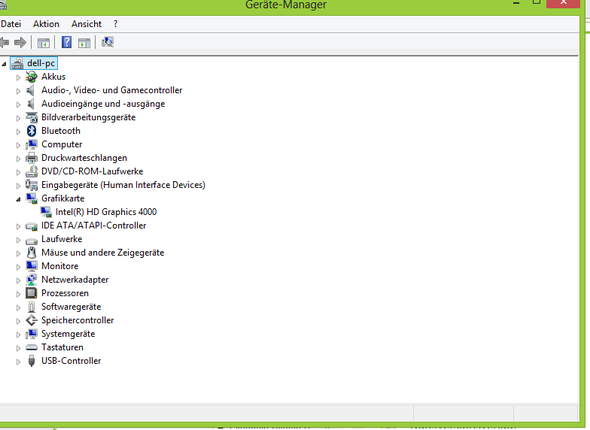Click the Intel(R) HD Graphics 4000 icon
This screenshot has width=590, height=430.
click(46, 212)
